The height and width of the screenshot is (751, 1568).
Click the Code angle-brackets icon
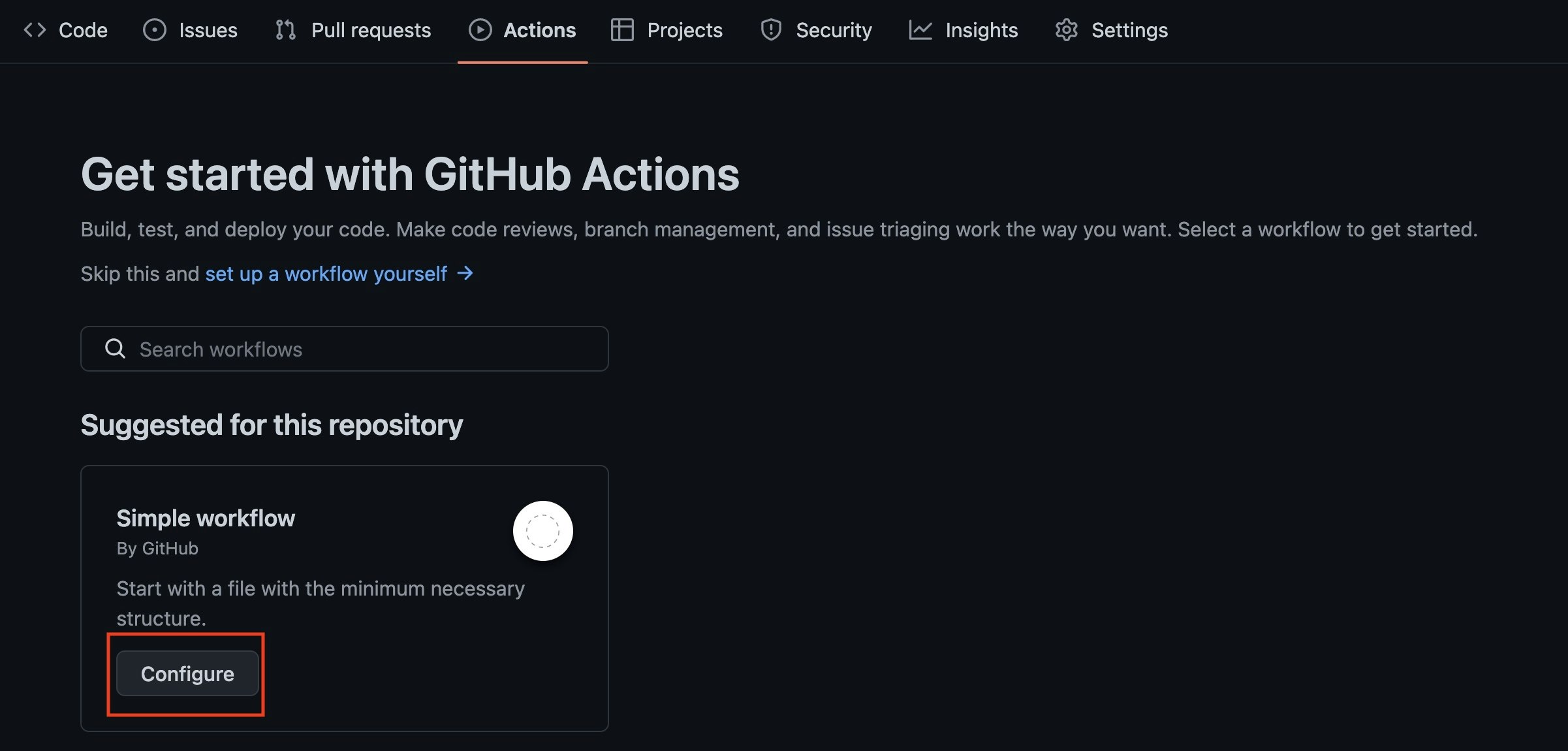(35, 30)
